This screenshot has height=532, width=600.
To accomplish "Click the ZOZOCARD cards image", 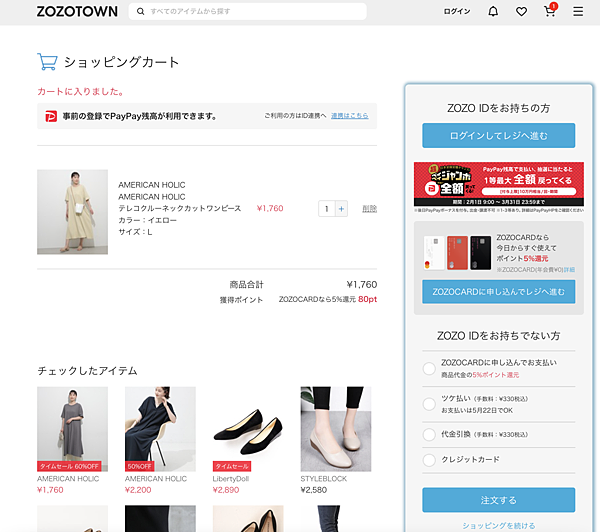I will point(458,253).
